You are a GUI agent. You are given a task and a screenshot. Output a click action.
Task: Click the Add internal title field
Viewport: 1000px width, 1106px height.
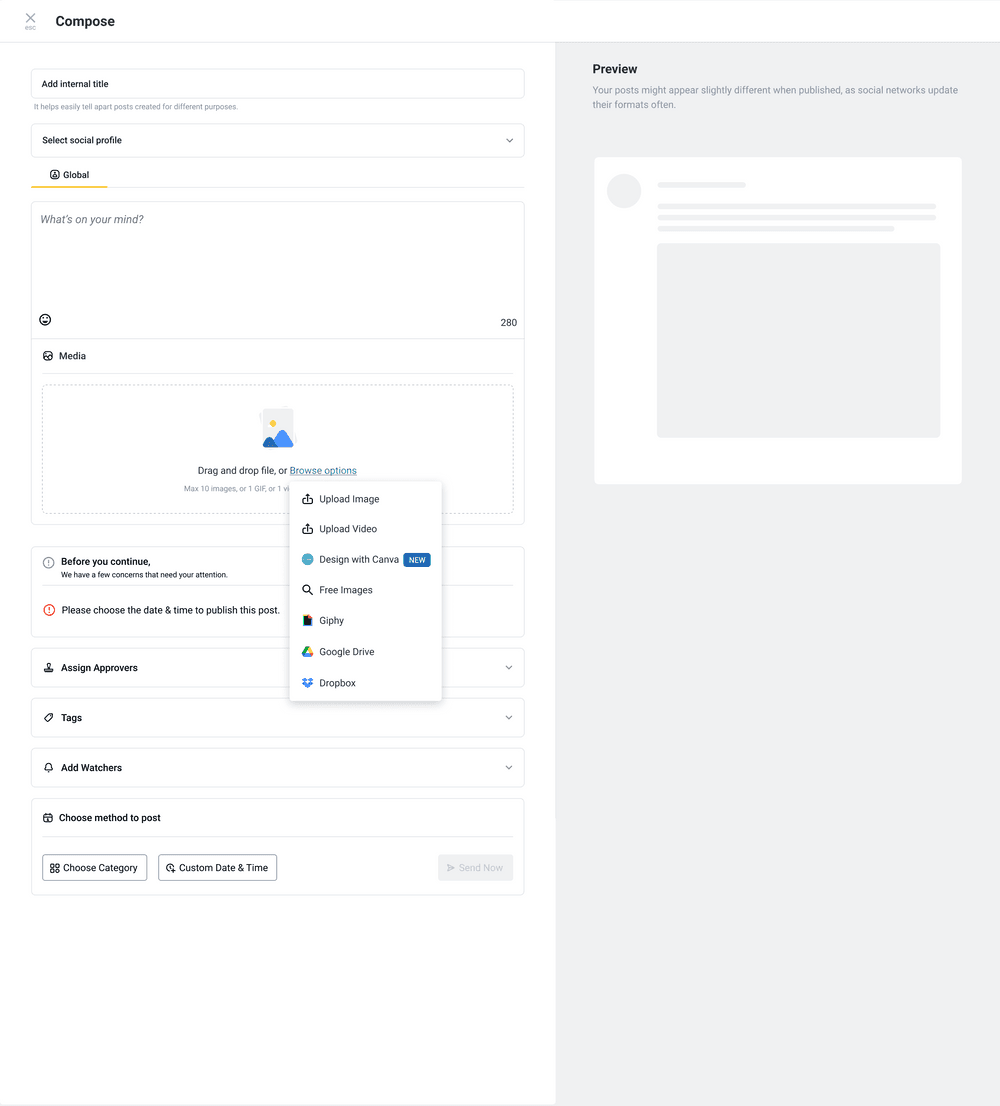point(277,84)
